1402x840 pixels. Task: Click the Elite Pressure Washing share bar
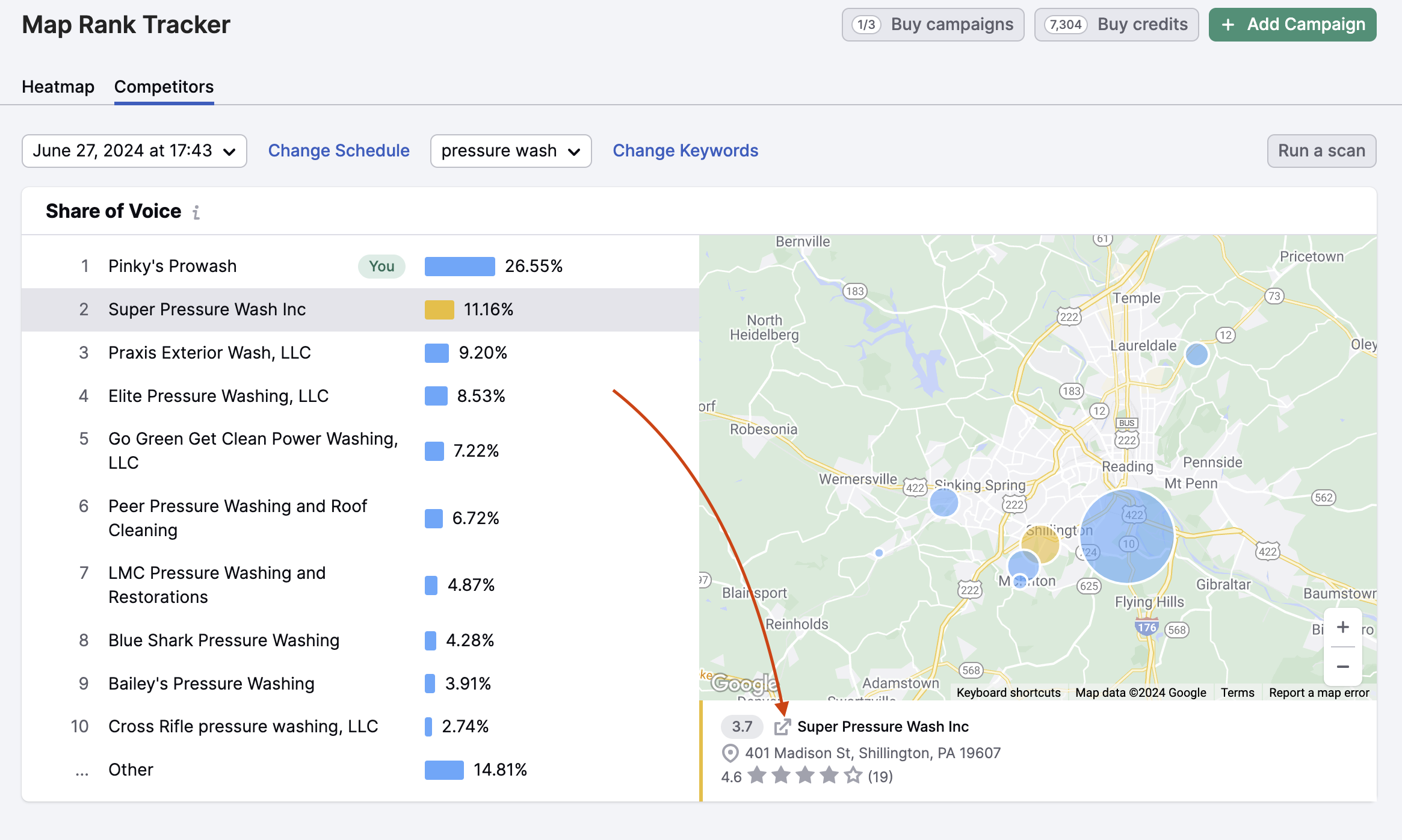click(436, 397)
